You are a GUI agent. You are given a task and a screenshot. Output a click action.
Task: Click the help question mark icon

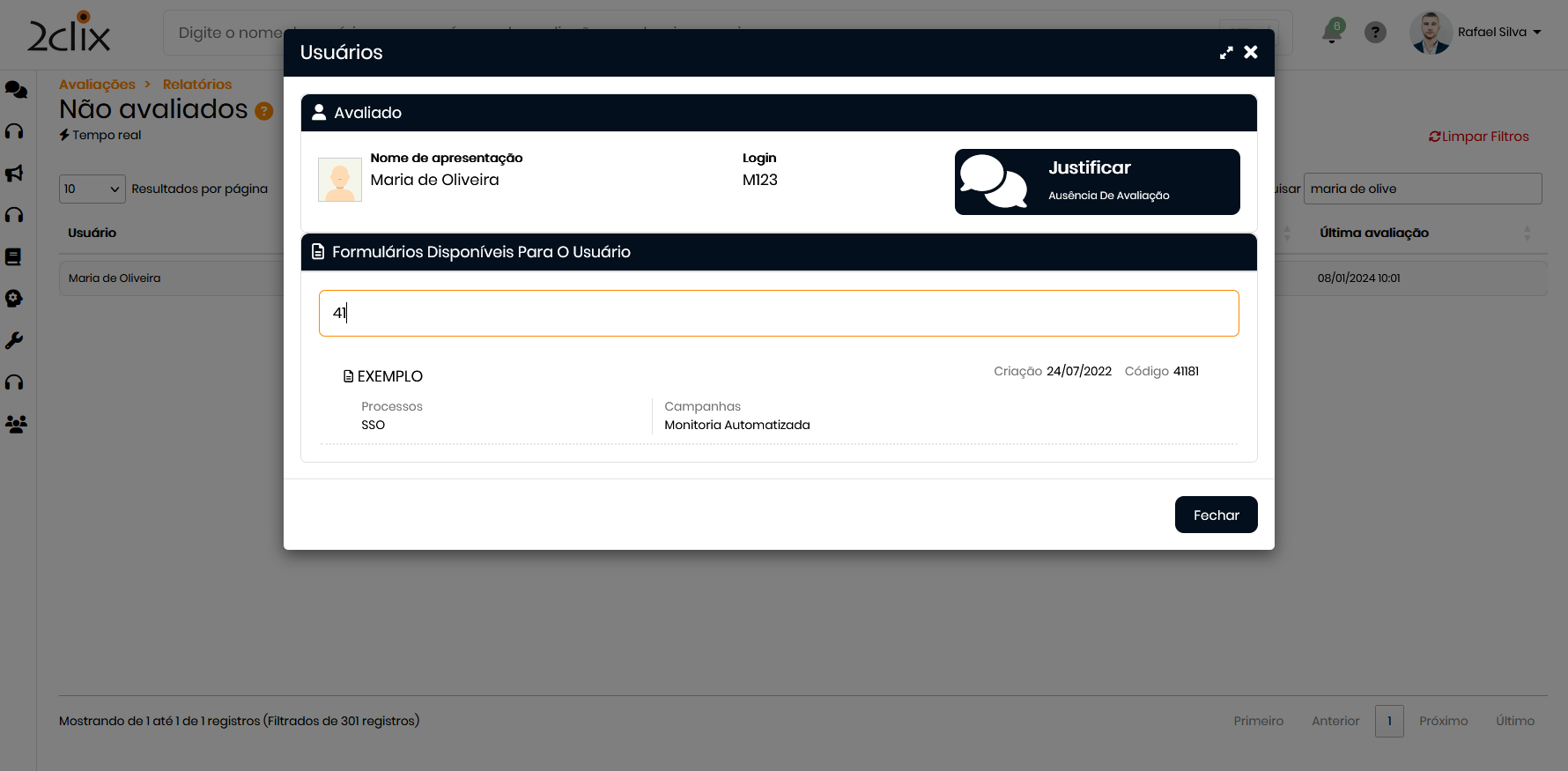coord(1375,33)
